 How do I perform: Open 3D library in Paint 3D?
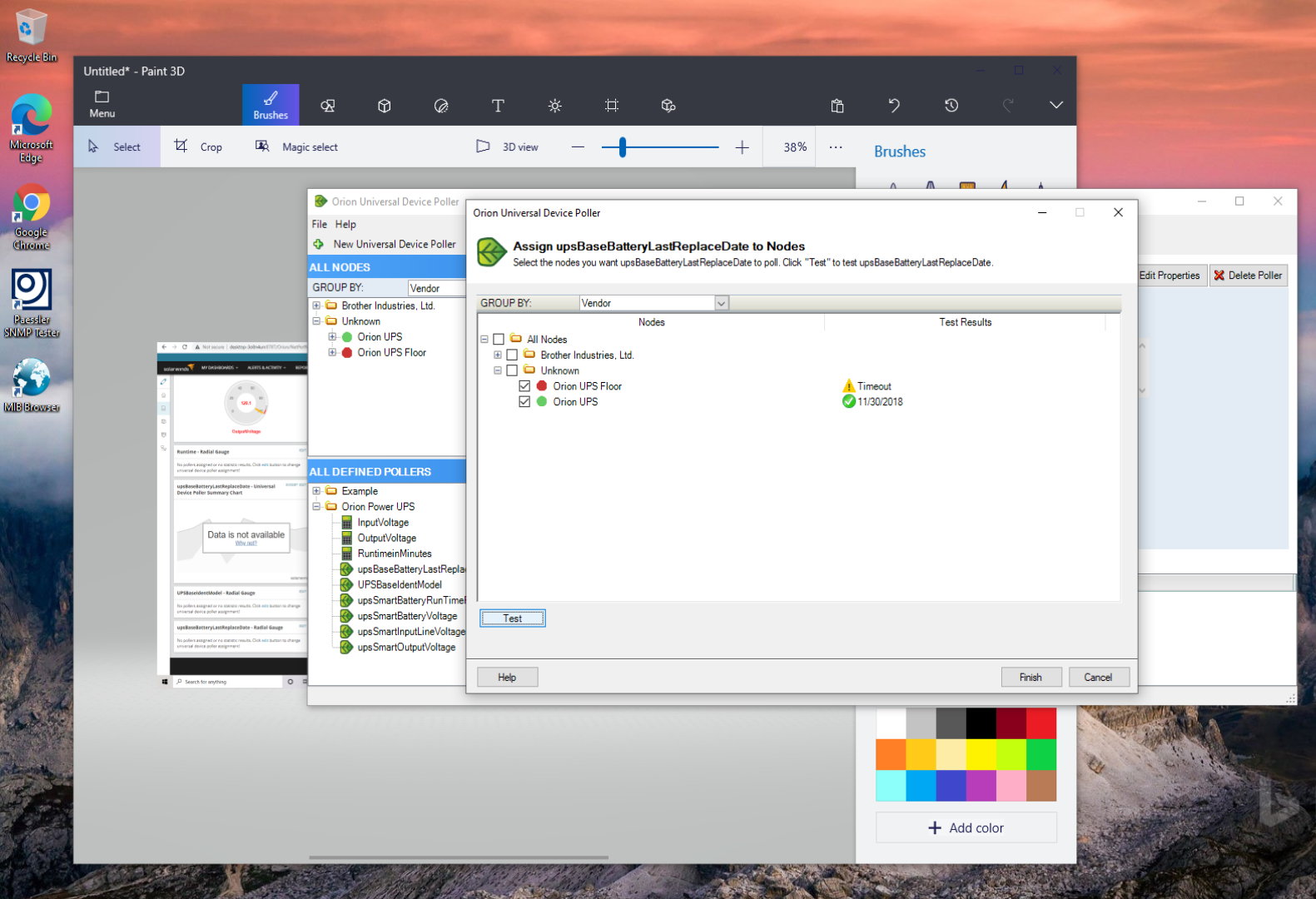click(x=668, y=106)
